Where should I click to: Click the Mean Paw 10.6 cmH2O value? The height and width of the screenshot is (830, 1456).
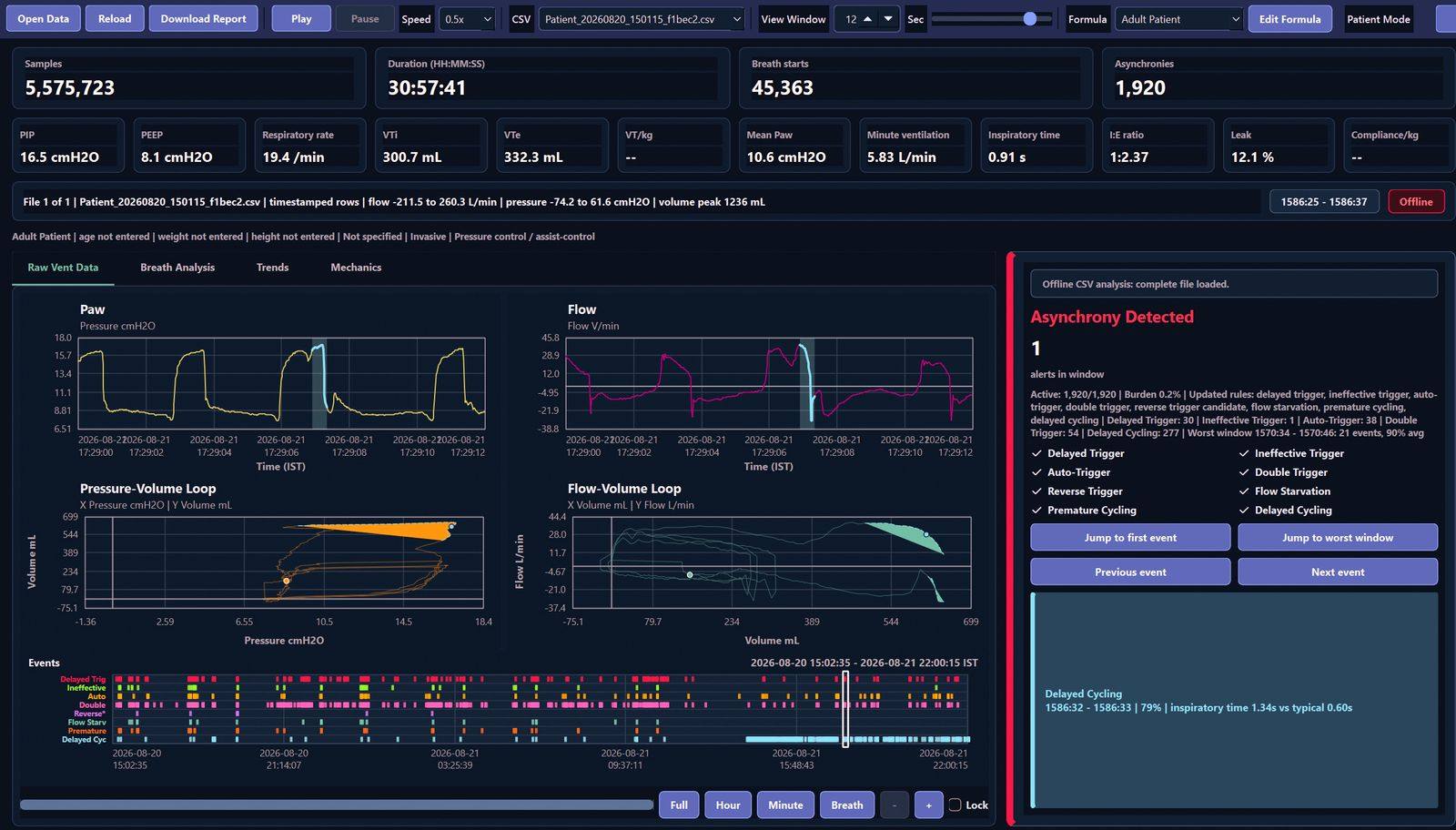point(786,157)
